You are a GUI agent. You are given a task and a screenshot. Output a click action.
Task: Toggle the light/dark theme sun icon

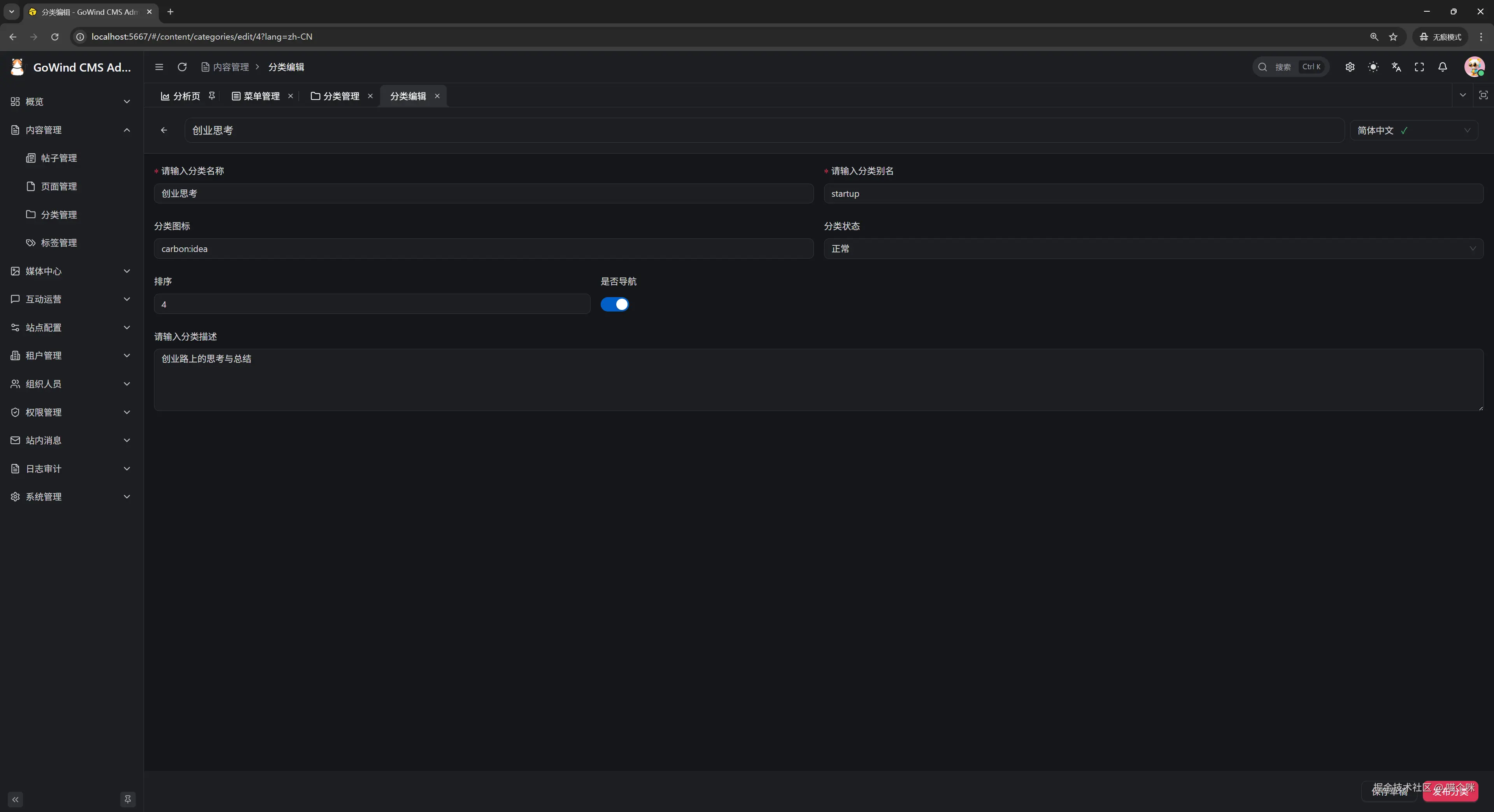click(x=1373, y=67)
